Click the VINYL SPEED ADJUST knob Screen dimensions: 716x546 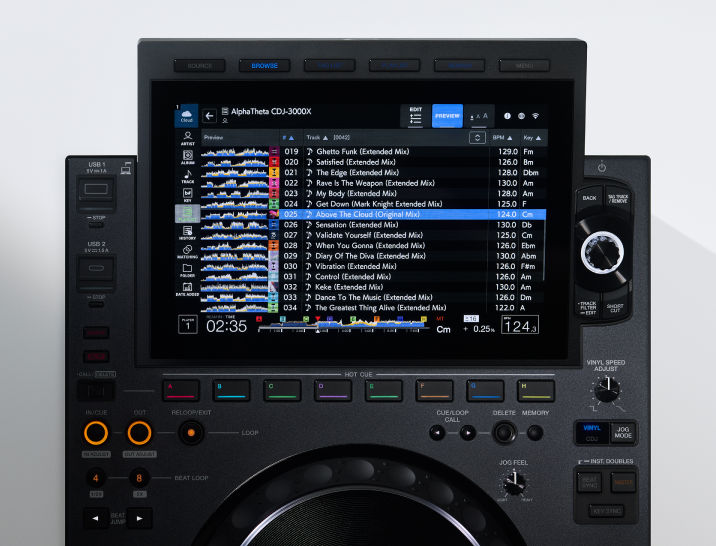click(x=607, y=390)
